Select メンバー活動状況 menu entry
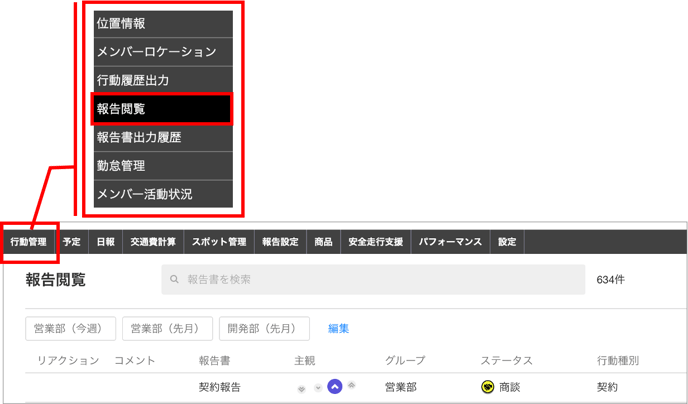 (163, 194)
